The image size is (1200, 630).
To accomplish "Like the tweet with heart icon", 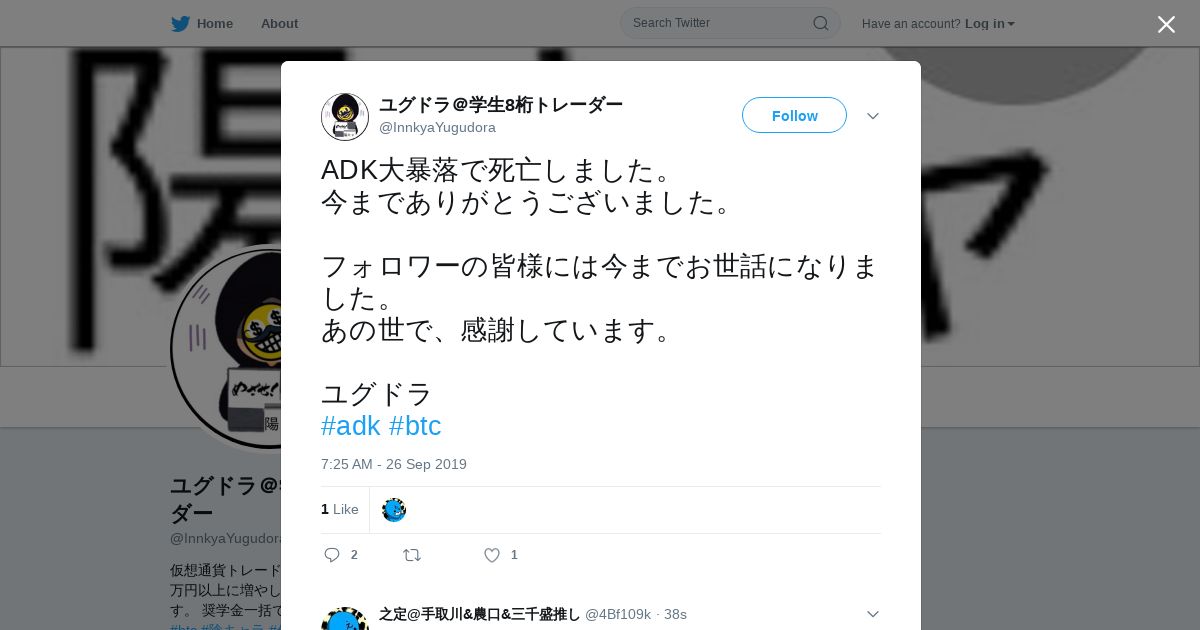I will coord(492,555).
